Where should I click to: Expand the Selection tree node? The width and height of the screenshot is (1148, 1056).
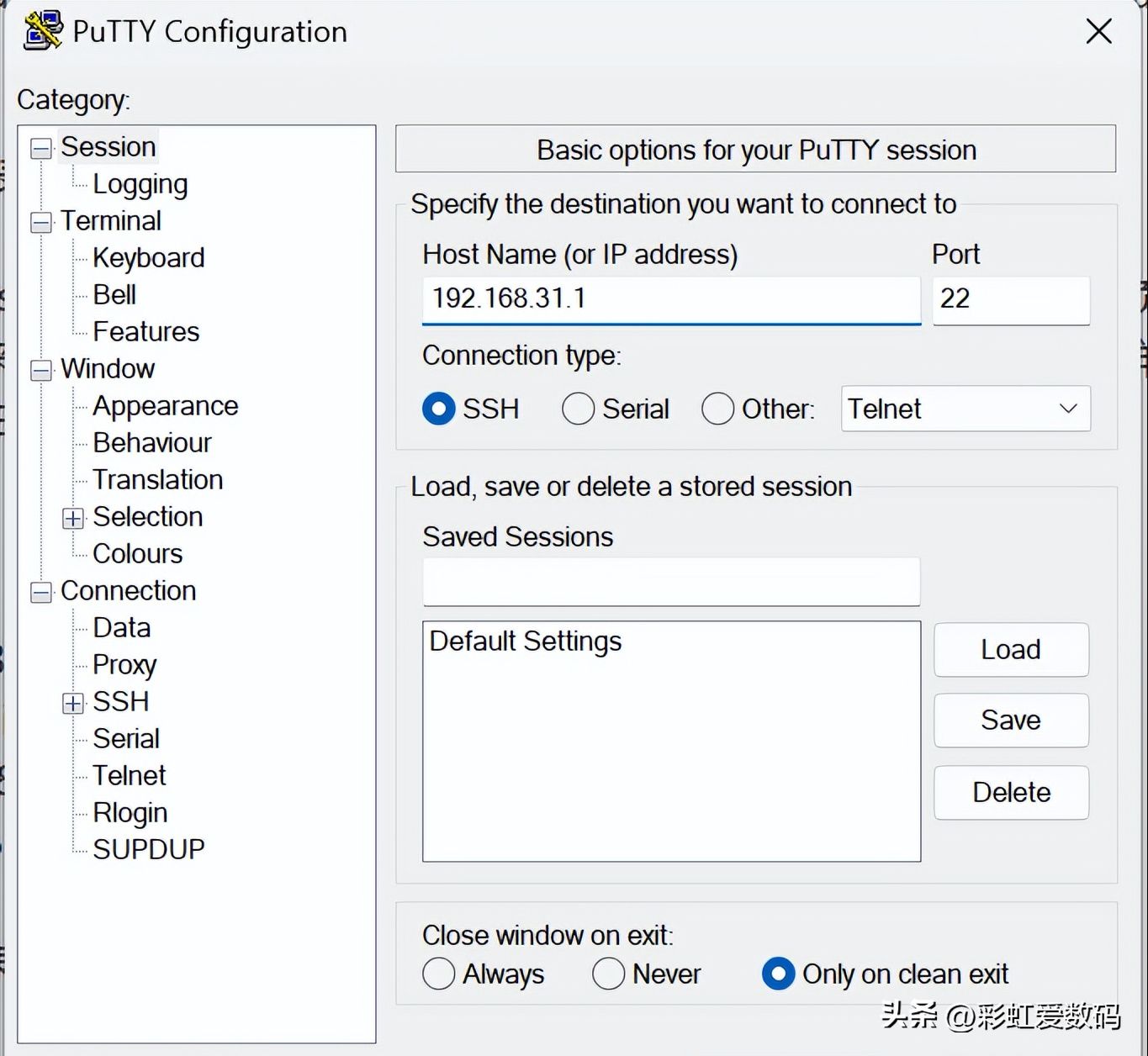point(73,519)
